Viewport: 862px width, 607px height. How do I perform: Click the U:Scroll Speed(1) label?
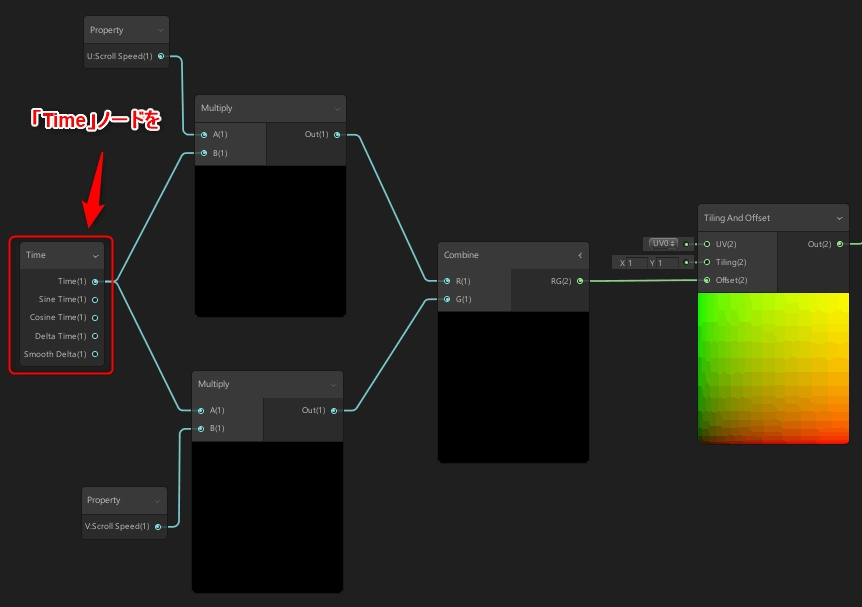coord(119,56)
